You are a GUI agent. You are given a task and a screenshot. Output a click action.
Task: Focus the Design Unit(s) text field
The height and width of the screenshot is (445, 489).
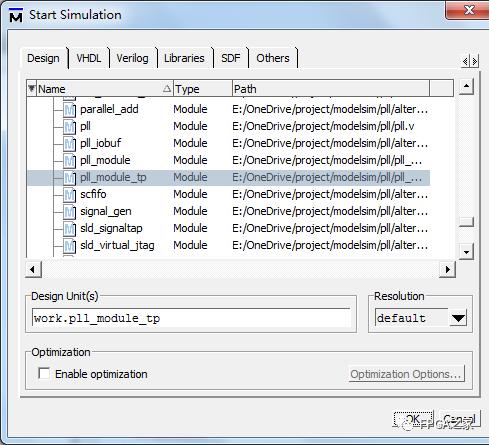pyautogui.click(x=191, y=318)
